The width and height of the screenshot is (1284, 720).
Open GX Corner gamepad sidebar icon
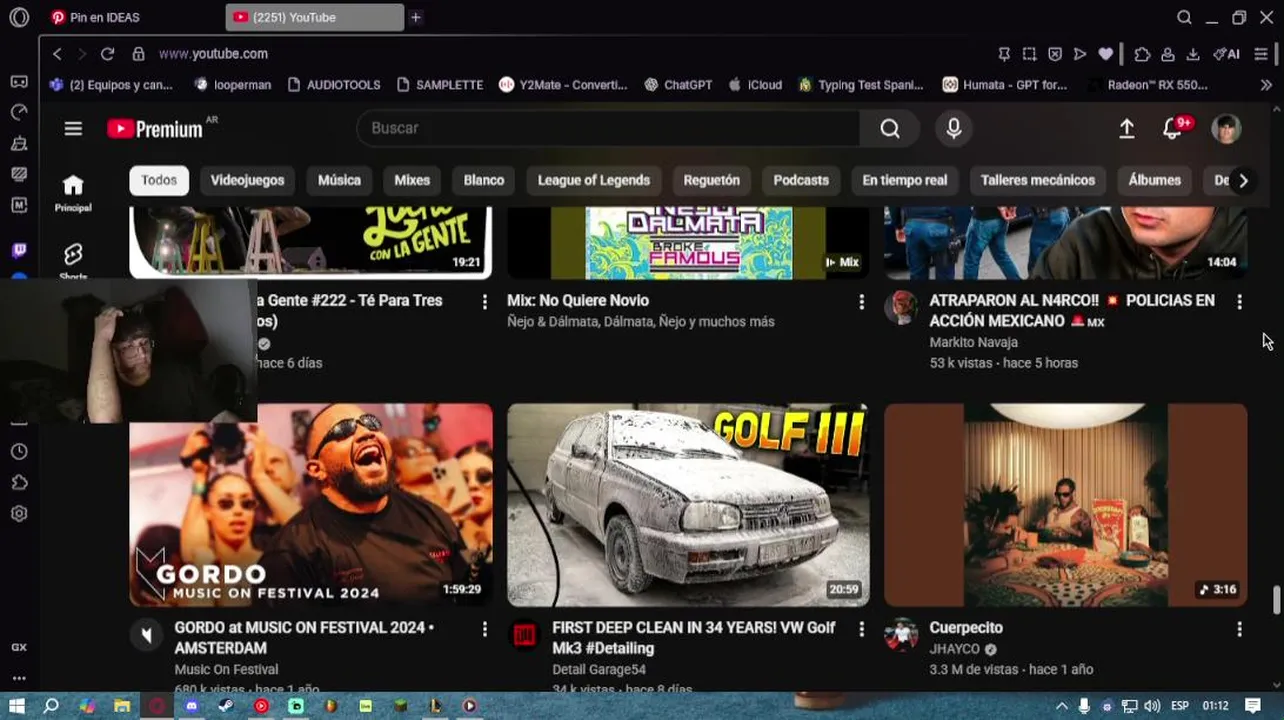(x=19, y=82)
